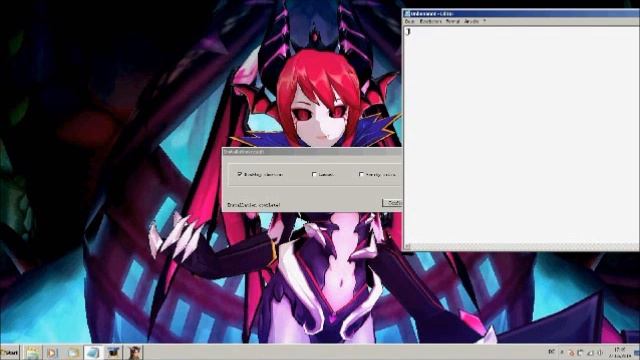Click the Notepad icon in Editor title bar
The image size is (640, 360).
click(x=407, y=14)
